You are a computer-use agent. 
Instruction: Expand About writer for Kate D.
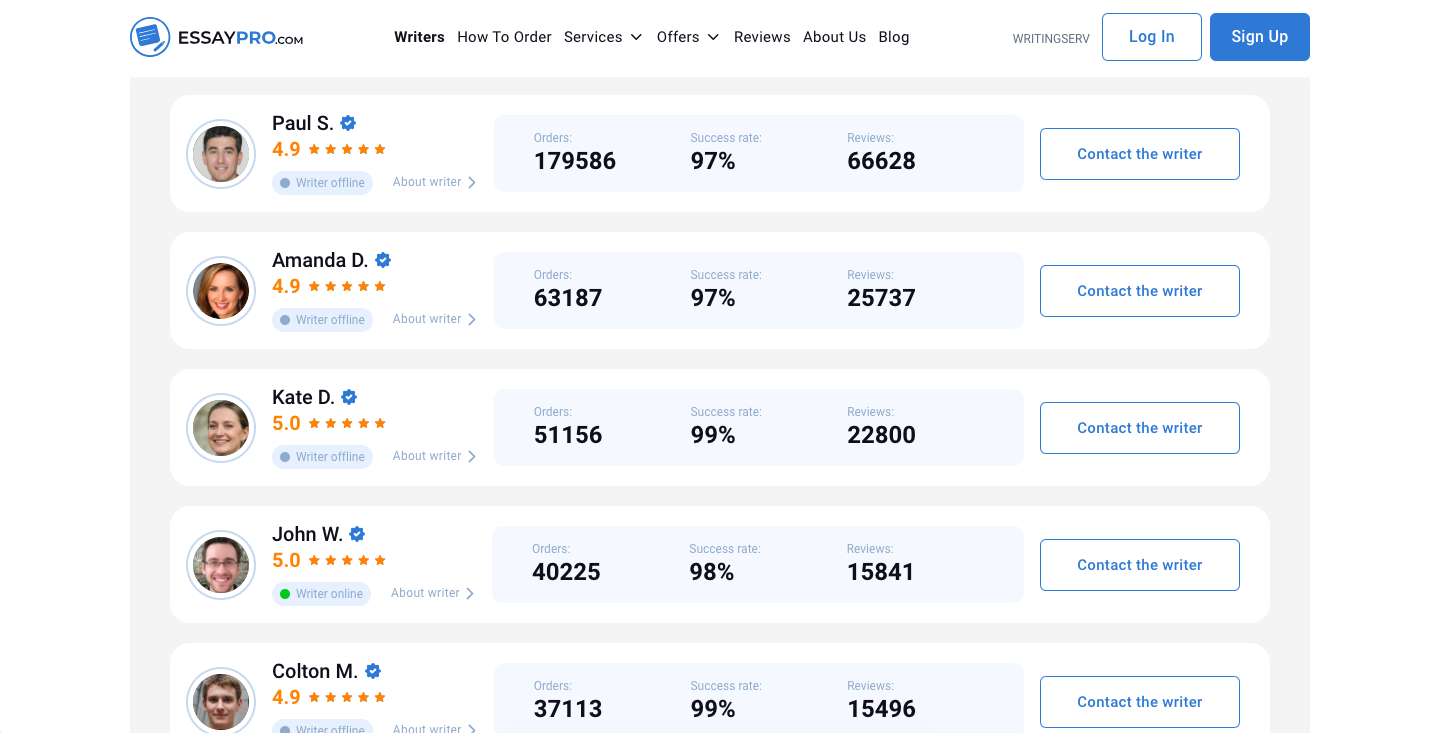coord(434,456)
